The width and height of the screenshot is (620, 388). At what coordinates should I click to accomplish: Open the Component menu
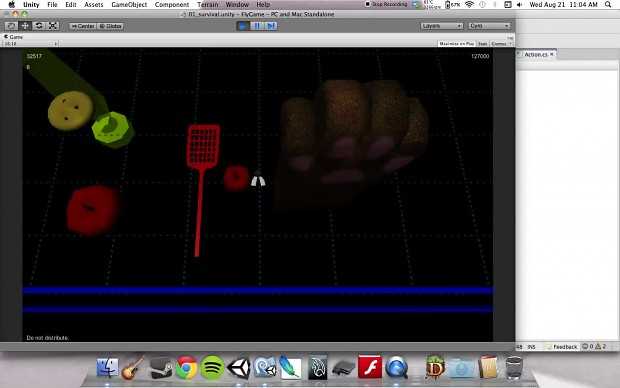pos(172,5)
